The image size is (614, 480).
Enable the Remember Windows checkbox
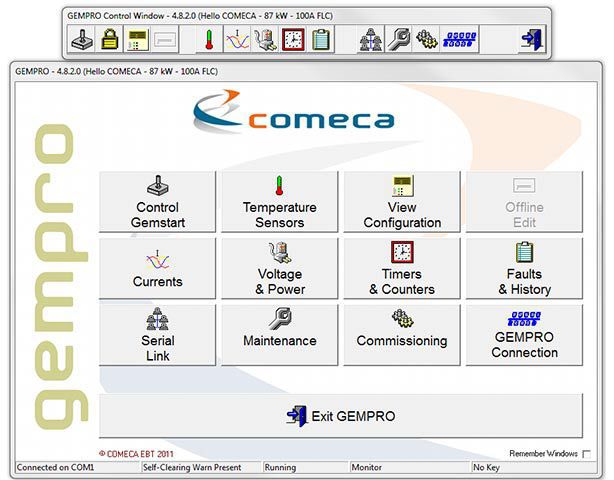pyautogui.click(x=587, y=454)
